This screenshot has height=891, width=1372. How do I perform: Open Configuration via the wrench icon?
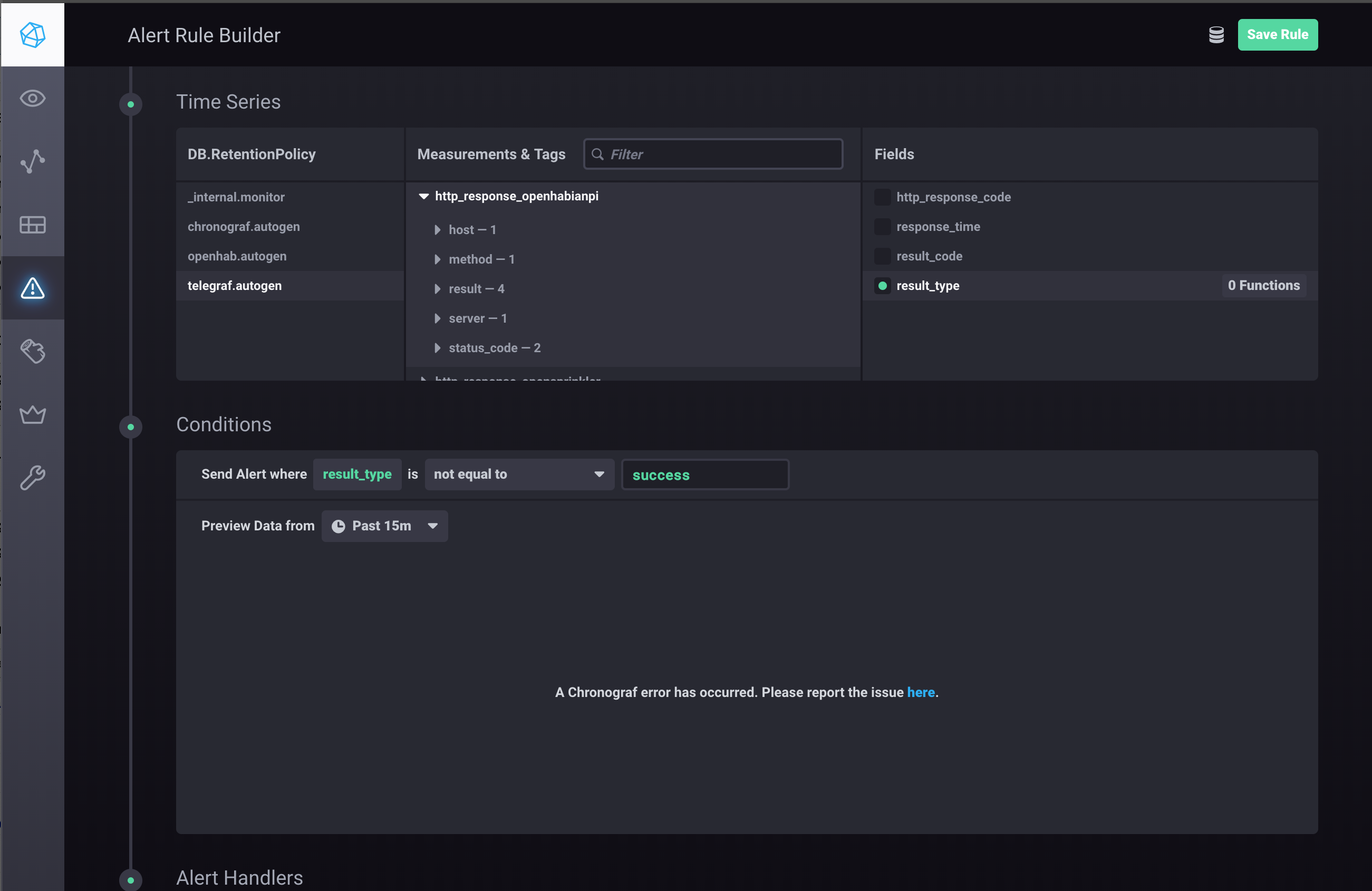(32, 477)
